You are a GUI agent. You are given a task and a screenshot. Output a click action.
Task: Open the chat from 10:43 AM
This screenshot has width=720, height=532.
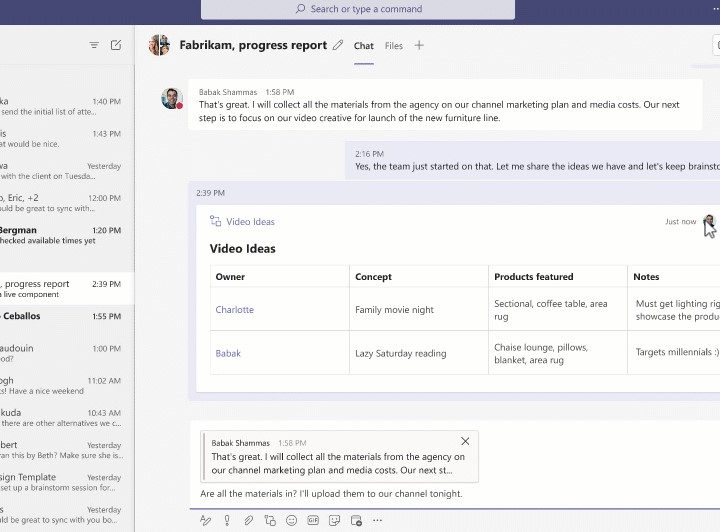[67, 417]
